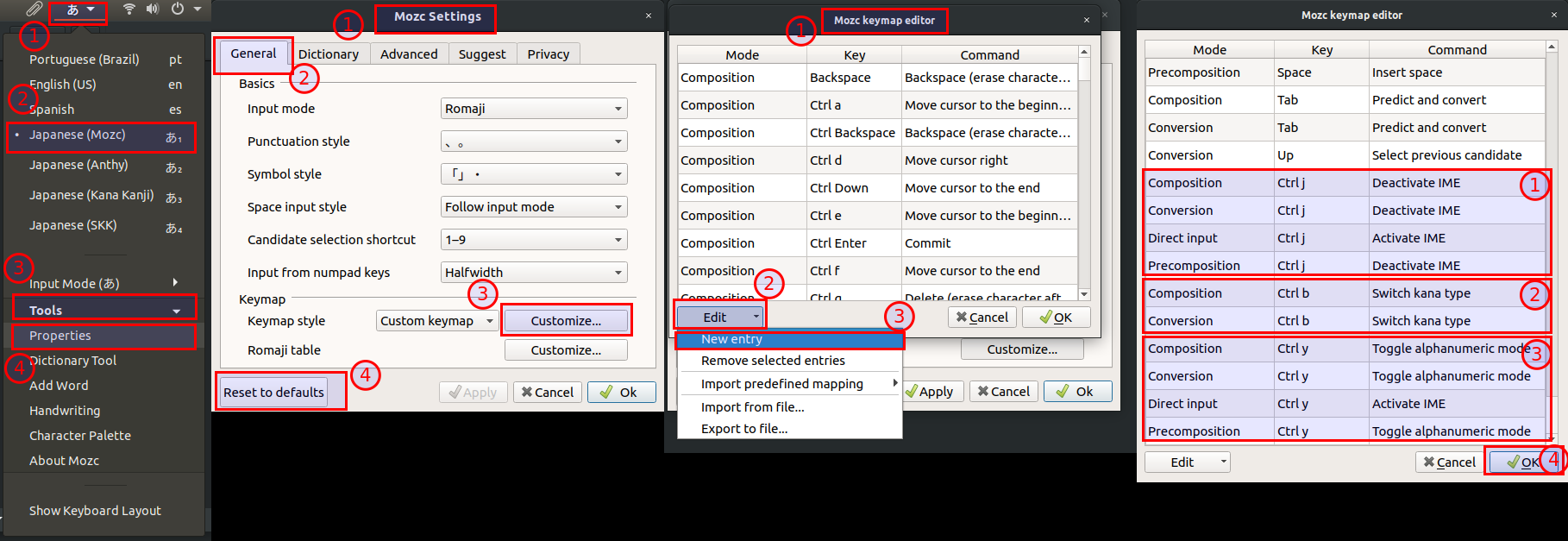Expand the Keymap style Custom keymap dropdown
Viewport: 1568px width, 541px height.
click(x=436, y=321)
